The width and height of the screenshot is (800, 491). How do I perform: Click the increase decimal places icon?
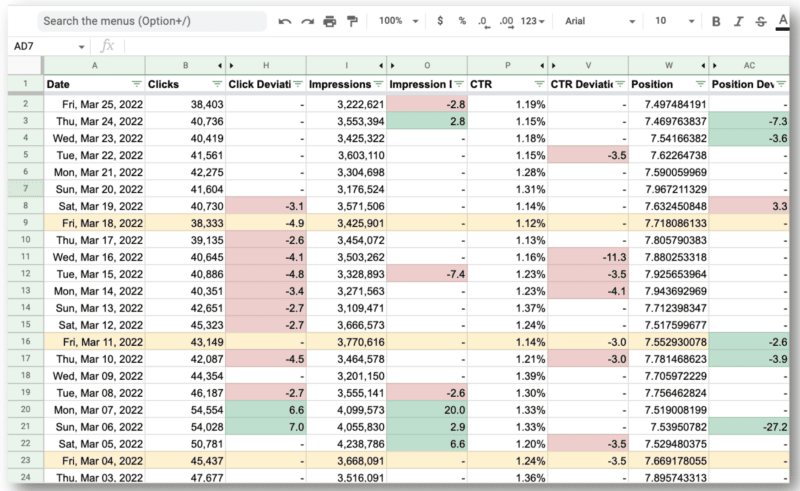point(506,21)
